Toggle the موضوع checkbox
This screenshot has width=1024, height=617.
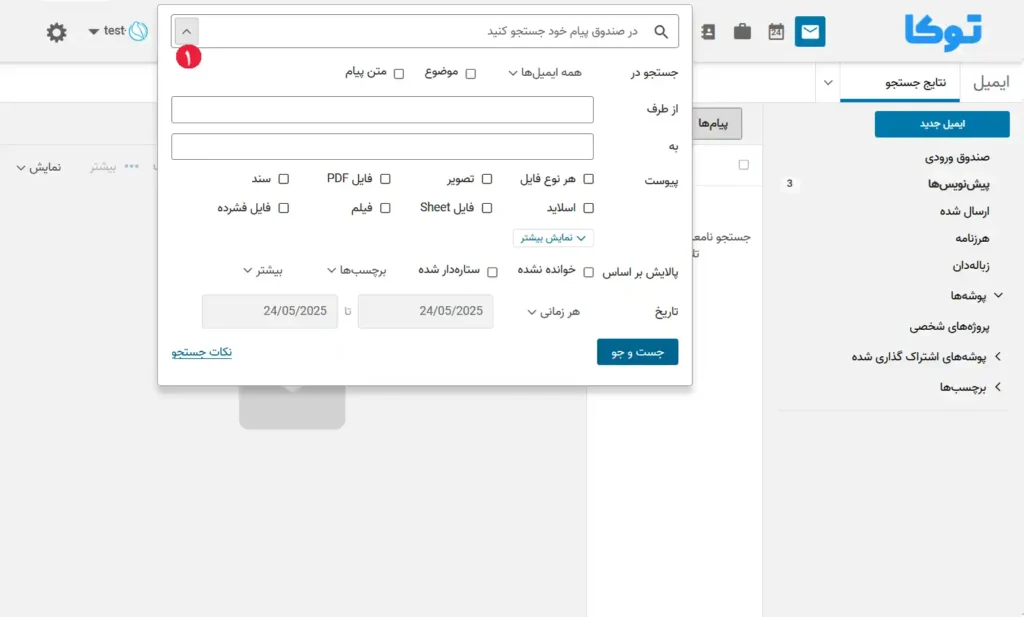(x=471, y=74)
